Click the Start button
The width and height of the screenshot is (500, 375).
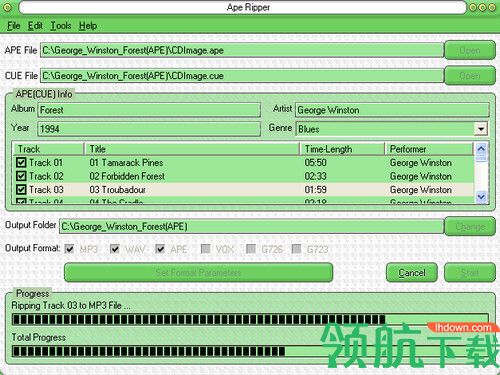470,273
